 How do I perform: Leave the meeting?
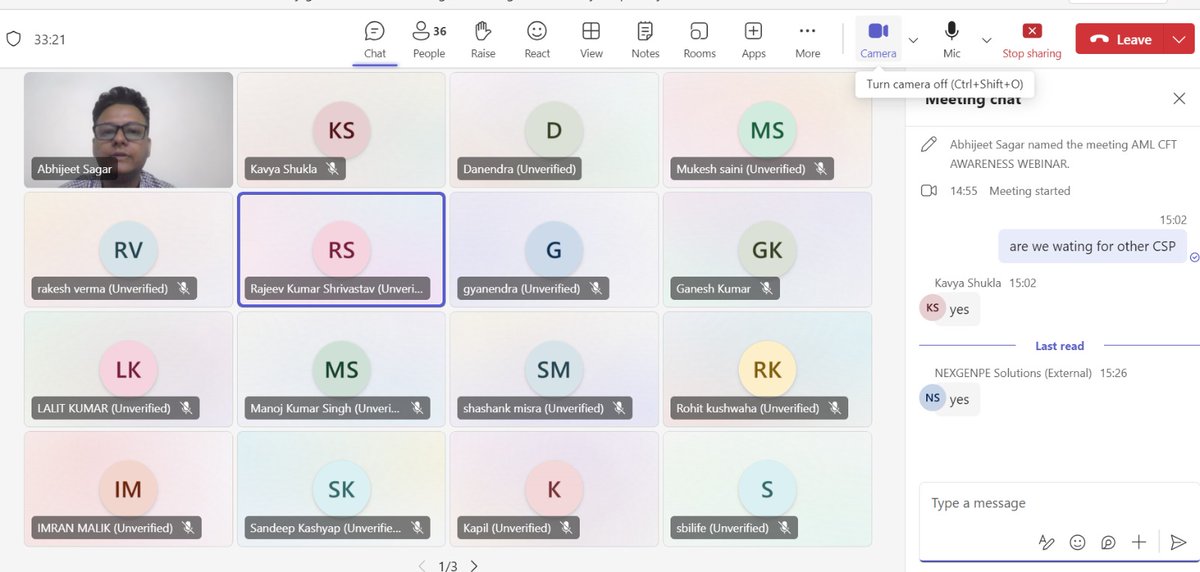(x=1120, y=39)
